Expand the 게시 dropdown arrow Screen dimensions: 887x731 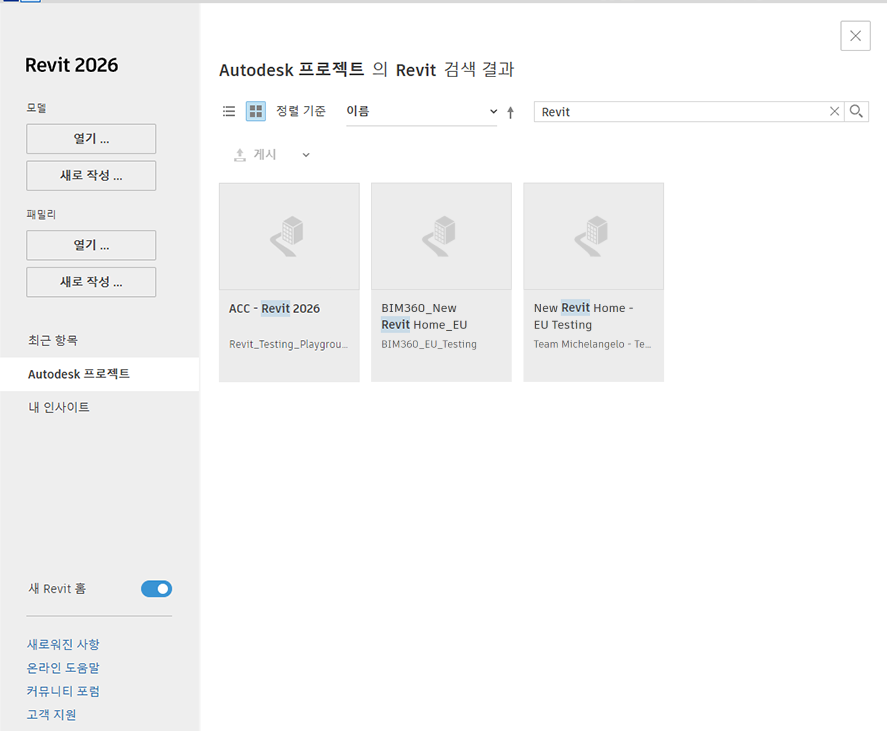pos(306,155)
